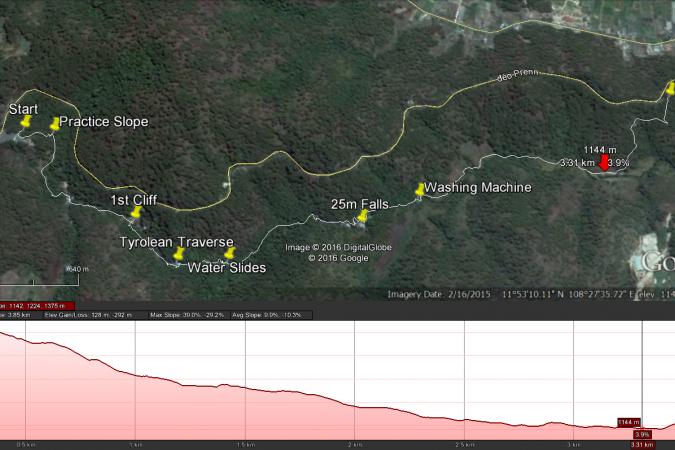Click the Max Slope statistic in the profile
675x450 pixels.
point(187,314)
